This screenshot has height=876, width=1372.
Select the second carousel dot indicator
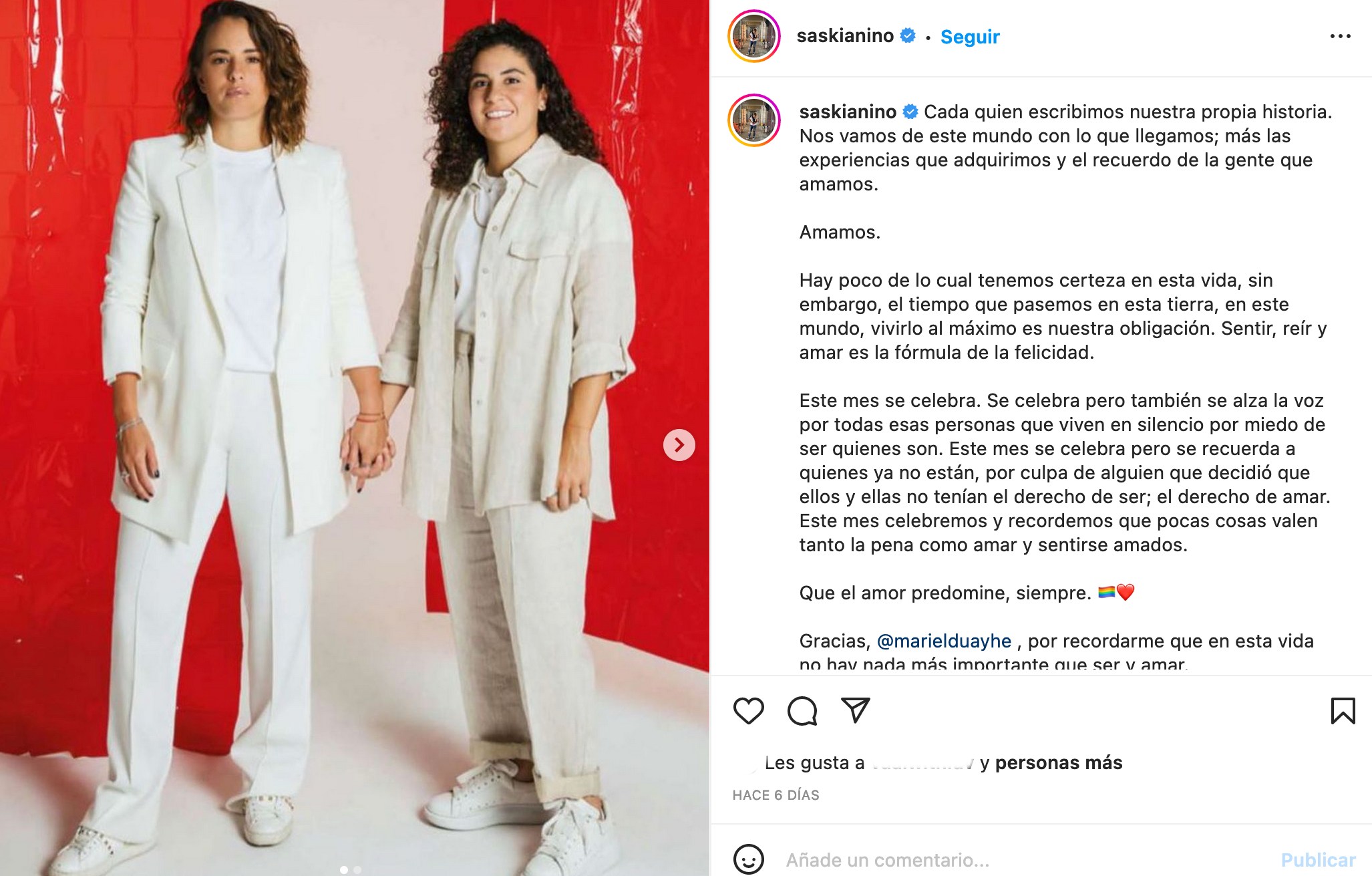click(x=357, y=869)
